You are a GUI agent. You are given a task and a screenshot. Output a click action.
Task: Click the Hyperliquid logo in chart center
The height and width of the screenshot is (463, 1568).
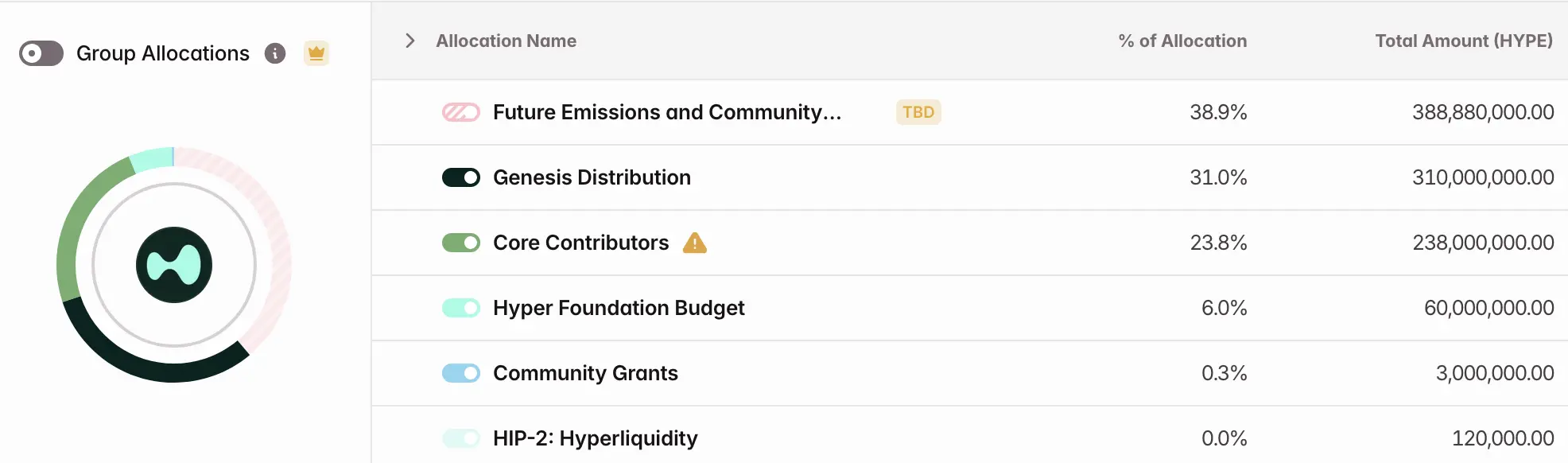coord(174,265)
